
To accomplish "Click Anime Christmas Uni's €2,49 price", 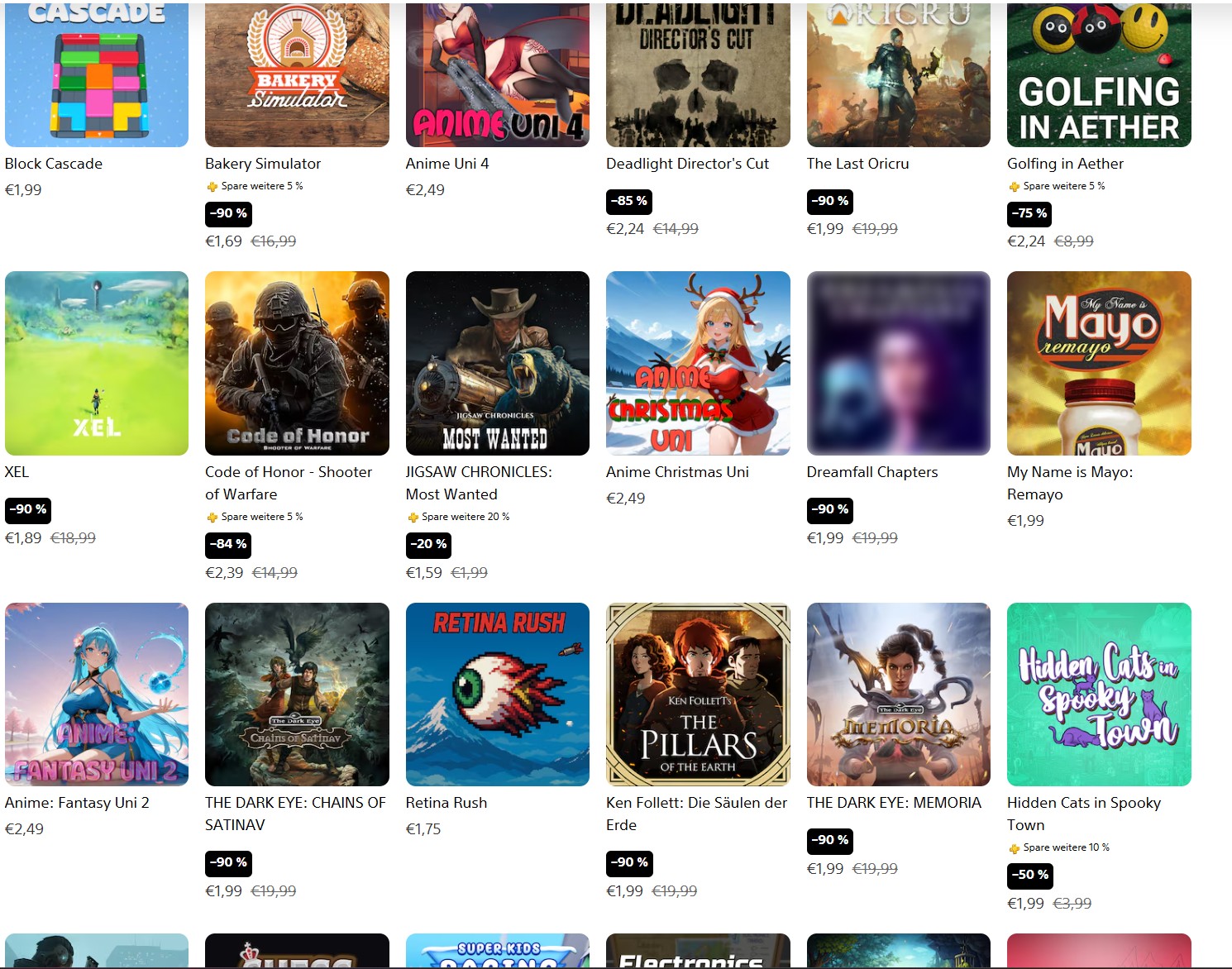I will [x=626, y=499].
